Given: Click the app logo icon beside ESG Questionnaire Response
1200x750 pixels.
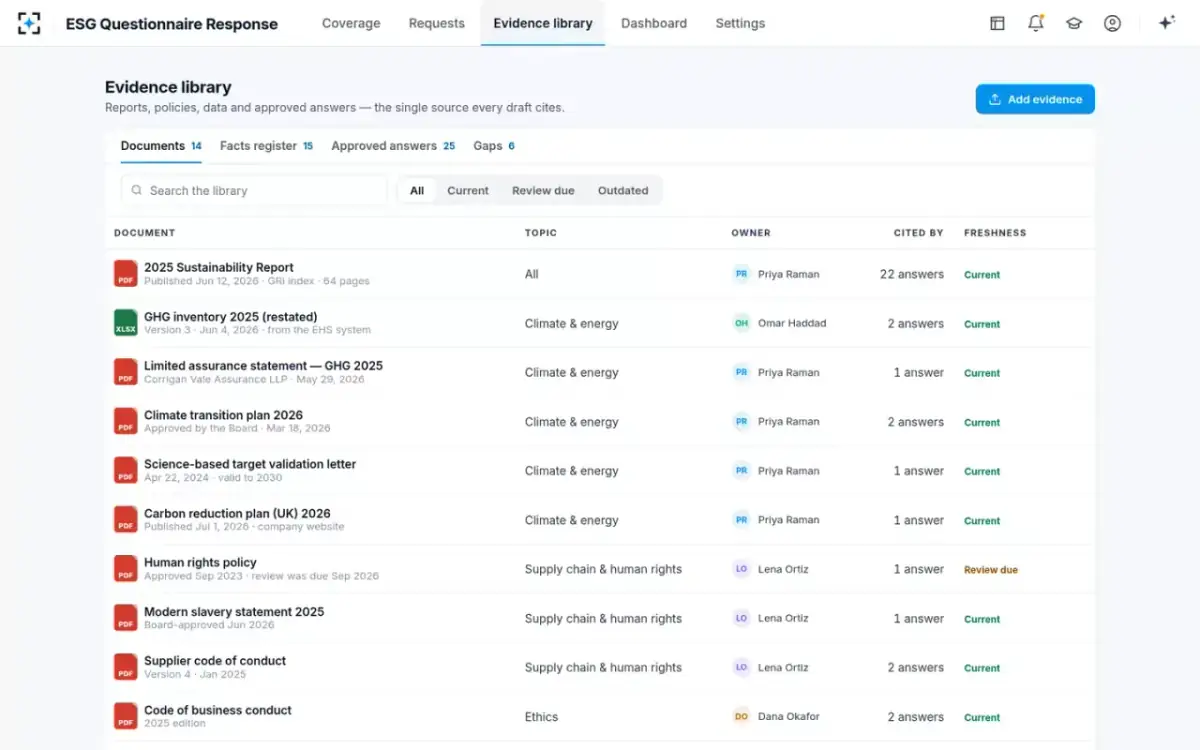Looking at the screenshot, I should coord(29,23).
